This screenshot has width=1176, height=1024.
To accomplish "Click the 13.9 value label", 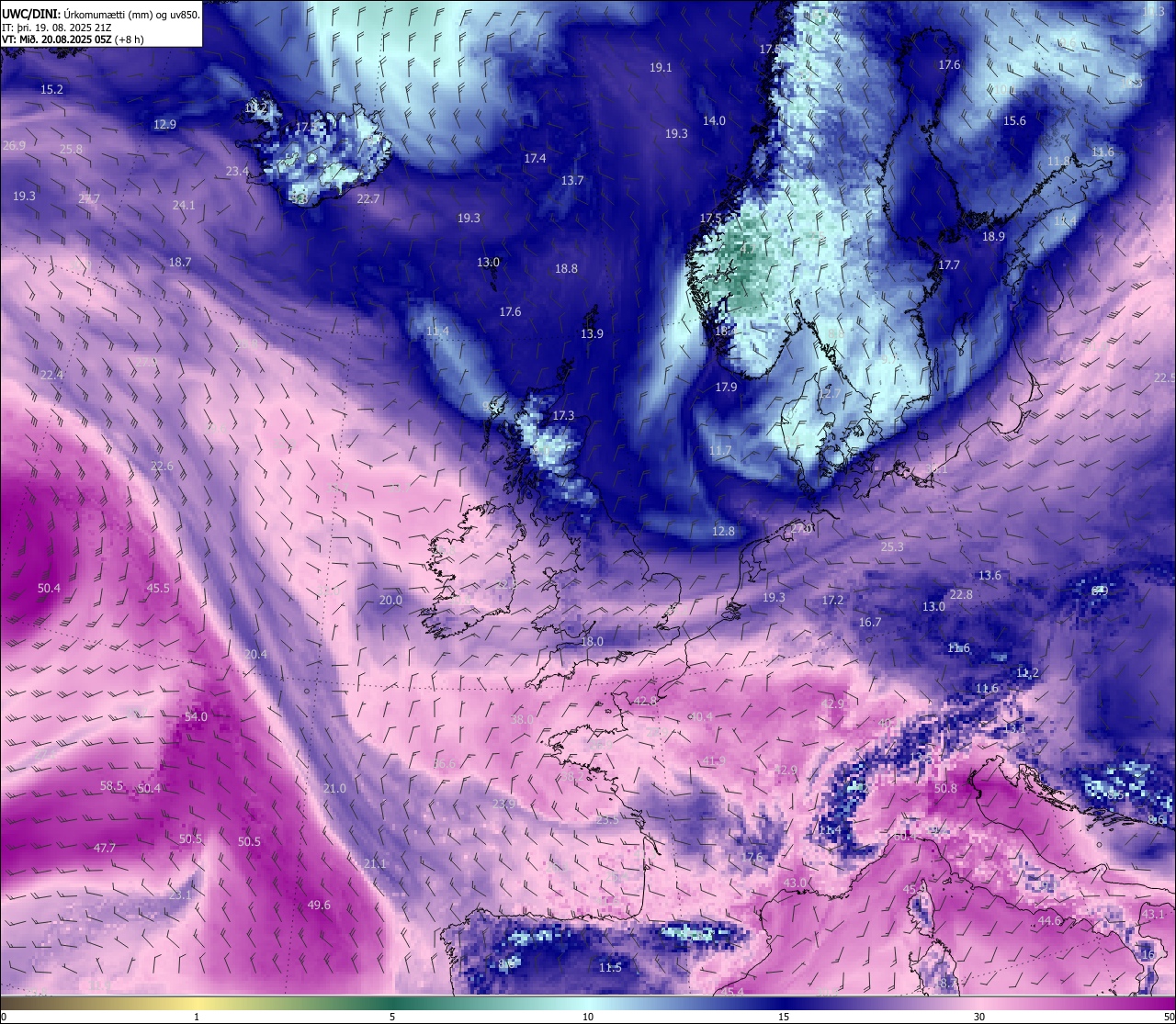I will click(592, 333).
